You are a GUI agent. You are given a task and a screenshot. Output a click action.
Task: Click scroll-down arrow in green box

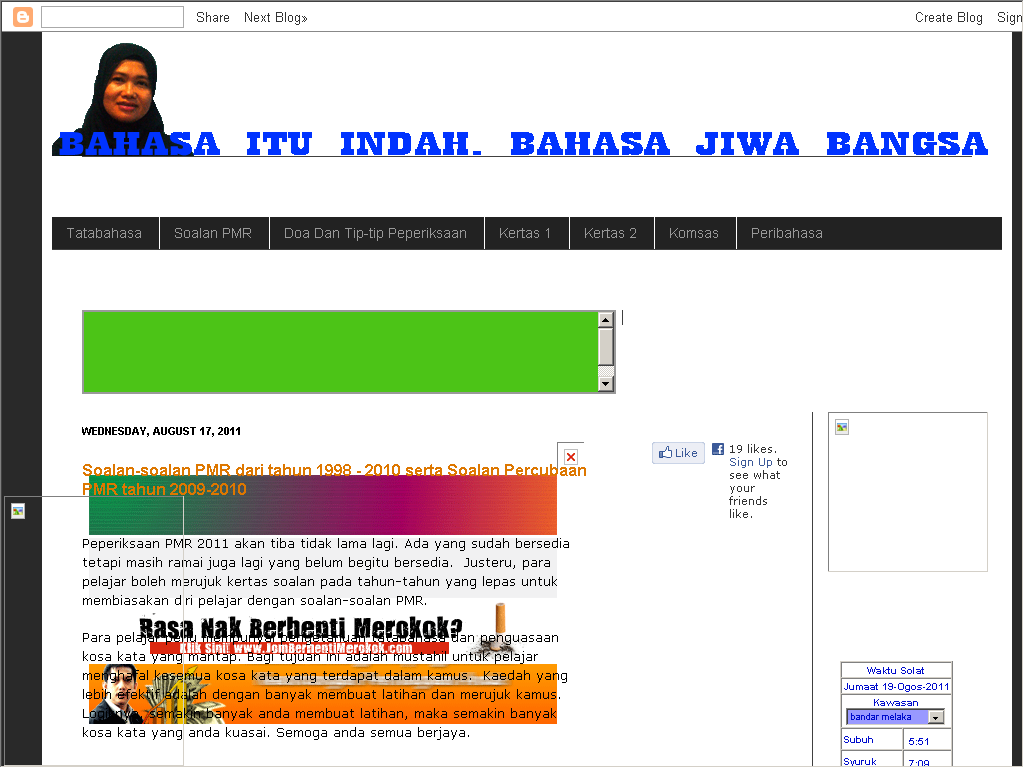tap(605, 383)
